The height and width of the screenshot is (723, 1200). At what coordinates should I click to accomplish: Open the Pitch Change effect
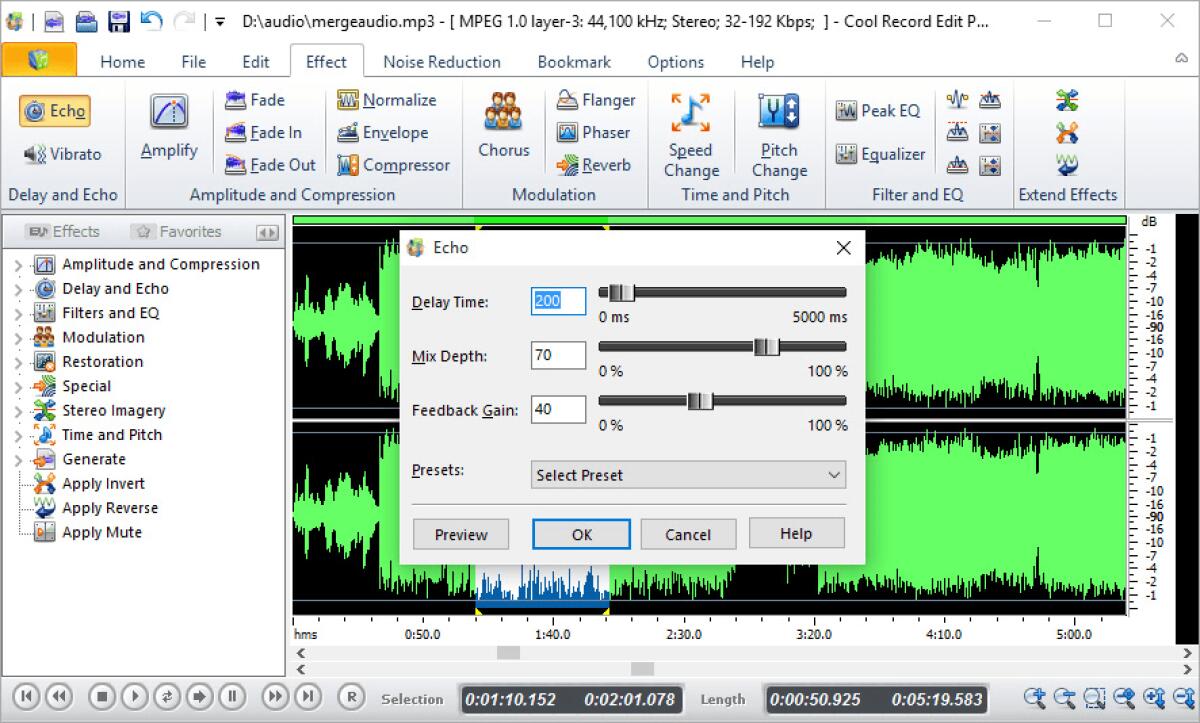point(779,125)
